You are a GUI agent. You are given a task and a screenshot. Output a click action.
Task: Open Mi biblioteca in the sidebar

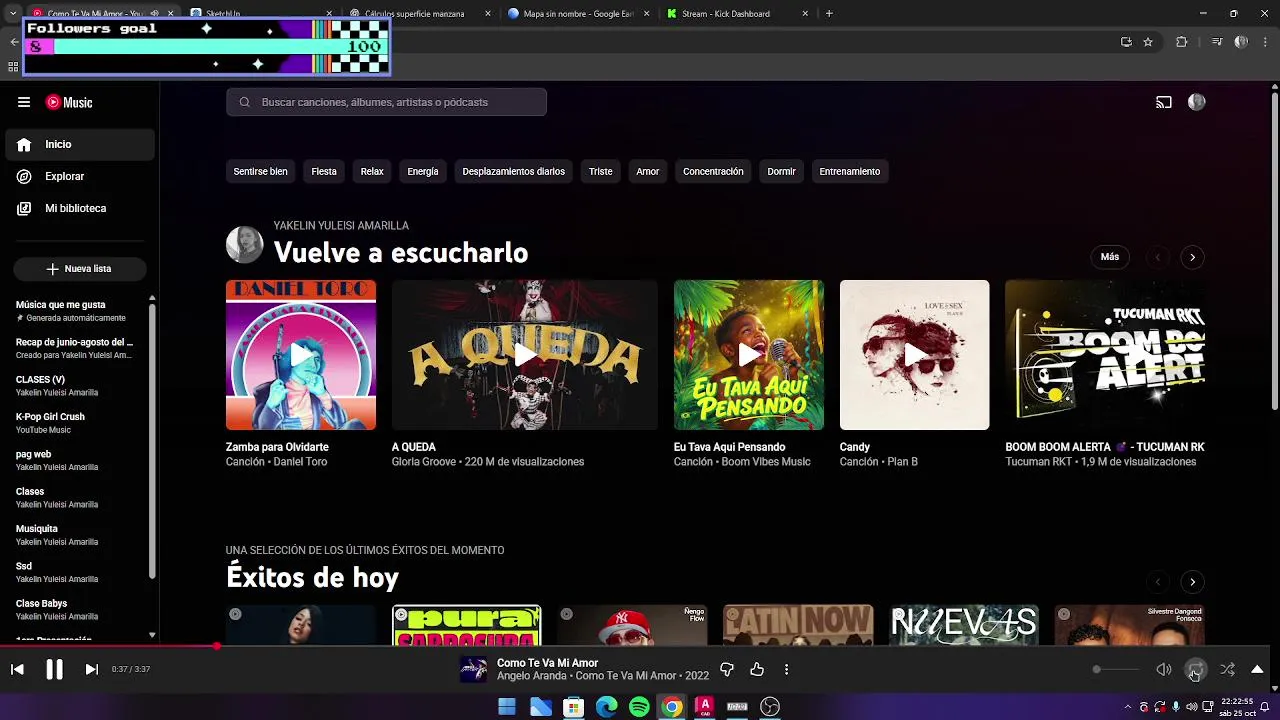click(x=80, y=208)
